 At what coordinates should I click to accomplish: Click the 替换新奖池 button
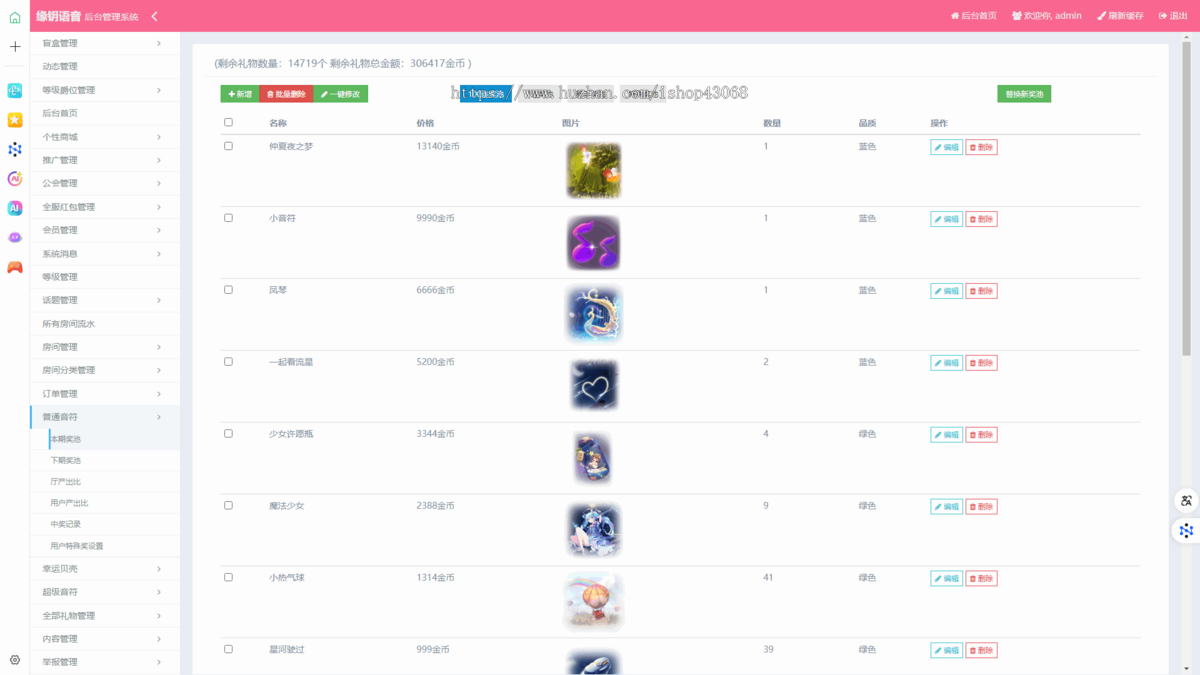click(1024, 94)
